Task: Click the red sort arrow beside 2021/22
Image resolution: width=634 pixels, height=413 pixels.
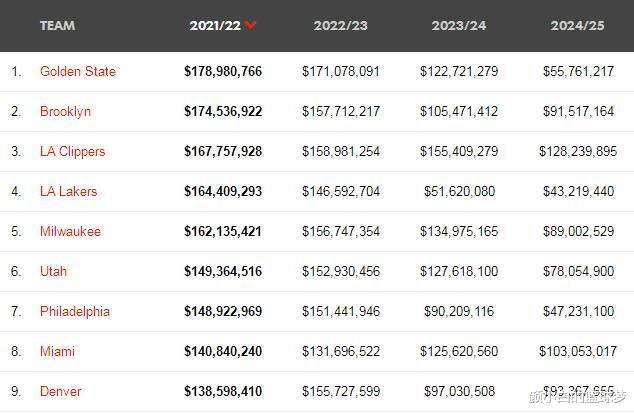Action: point(250,25)
